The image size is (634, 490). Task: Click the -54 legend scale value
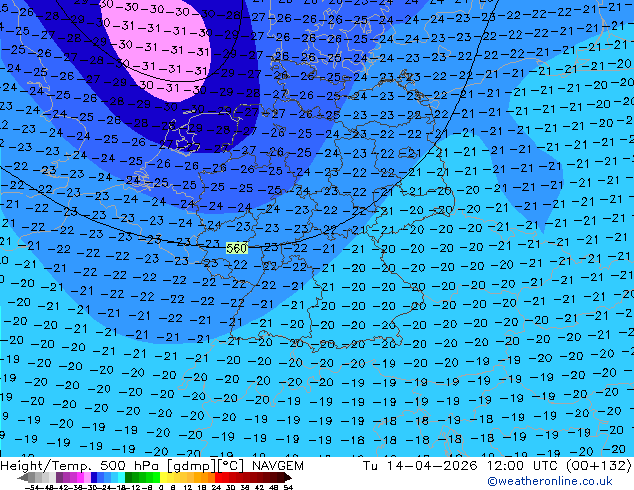(x=32, y=487)
